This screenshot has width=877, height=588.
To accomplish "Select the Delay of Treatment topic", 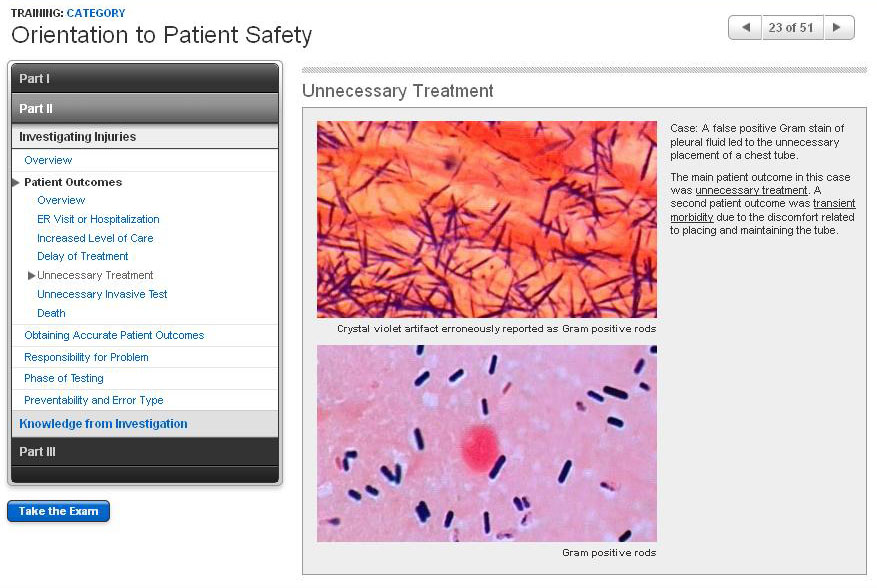I will [x=83, y=256].
